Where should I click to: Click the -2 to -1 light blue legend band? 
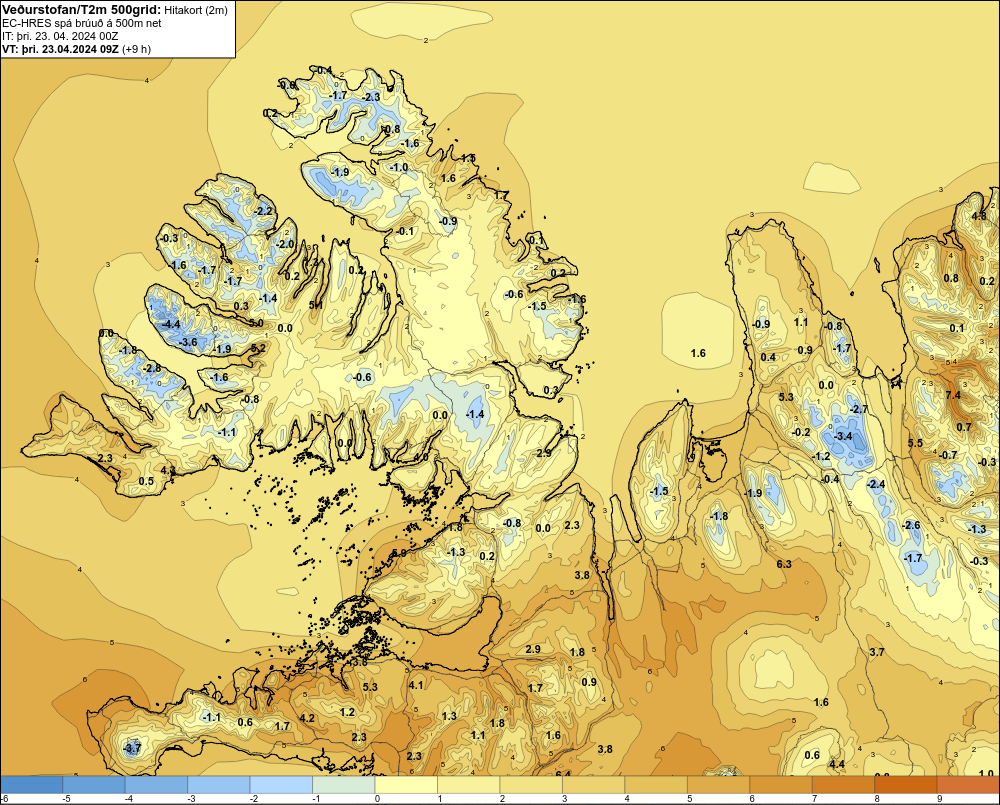tap(281, 785)
